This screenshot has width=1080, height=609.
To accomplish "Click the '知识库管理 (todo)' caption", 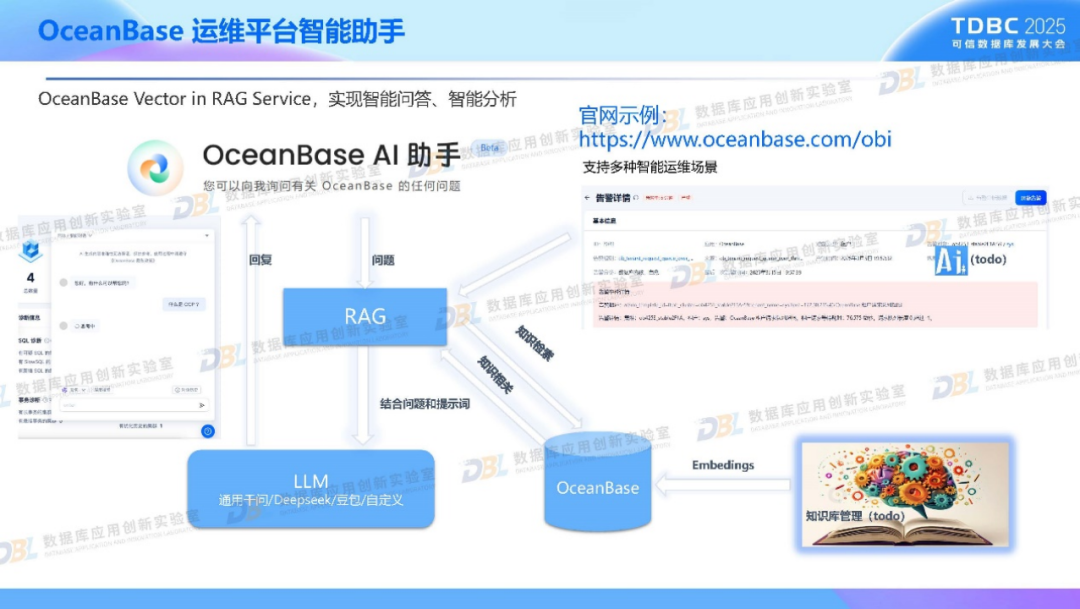I will [x=856, y=516].
